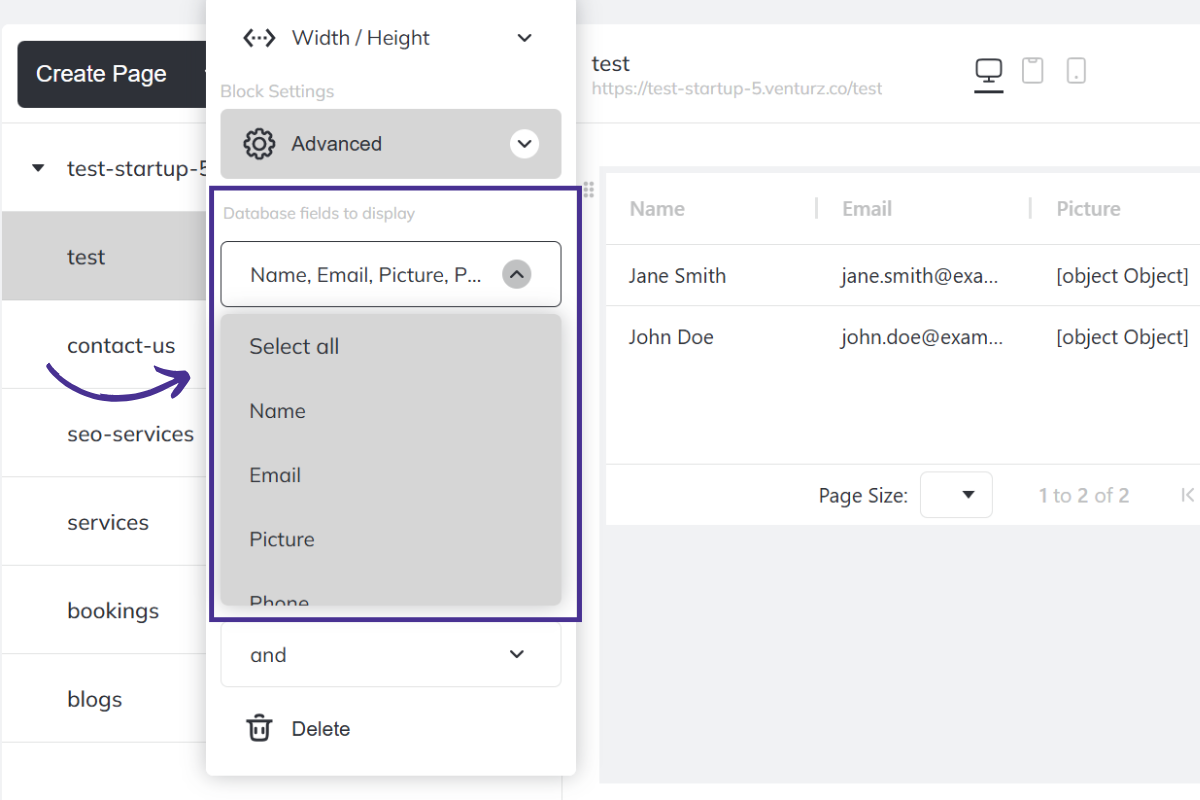Go to first page of table
Viewport: 1200px width, 800px height.
point(1187,495)
